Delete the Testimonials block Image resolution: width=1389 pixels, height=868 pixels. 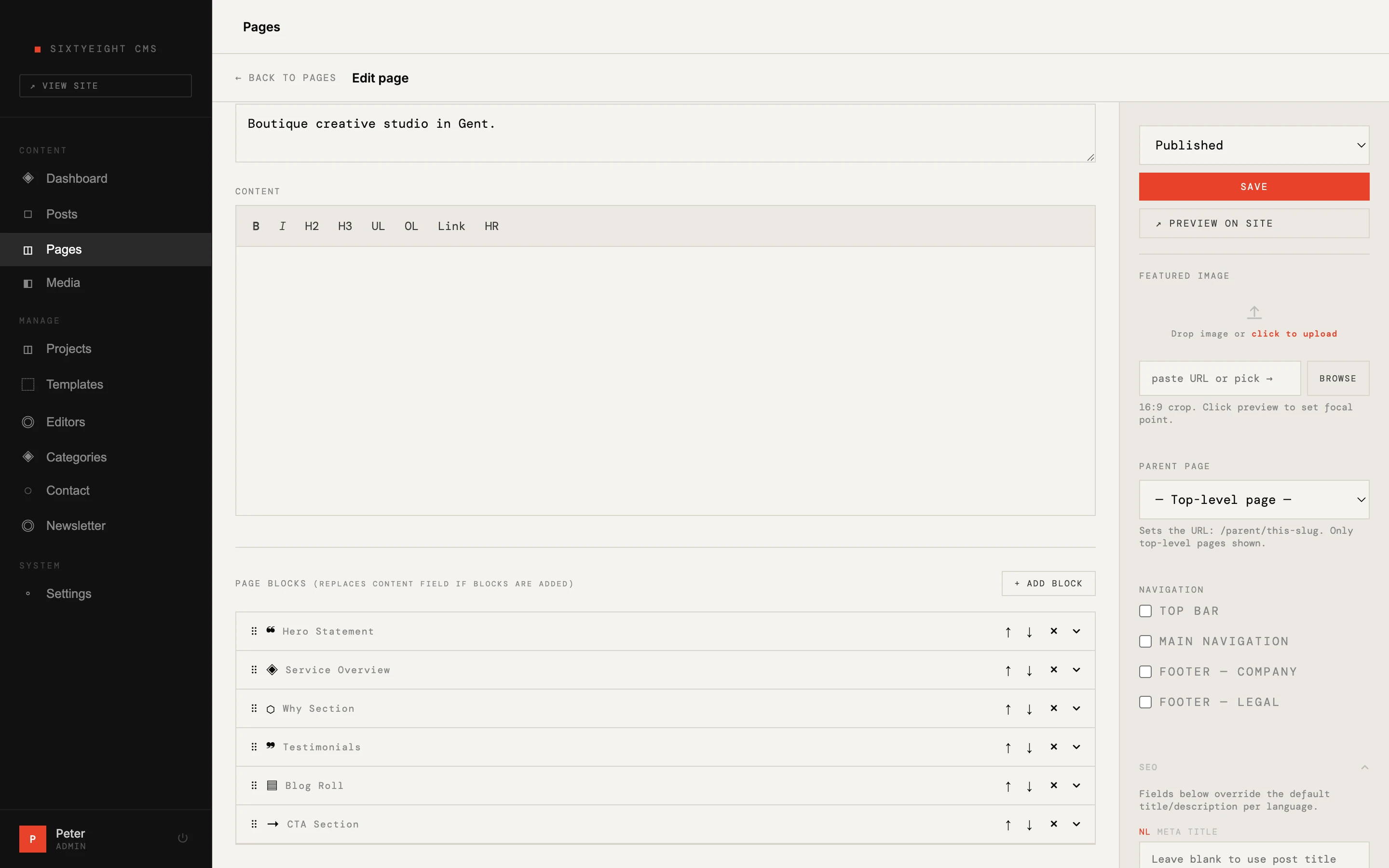click(x=1054, y=747)
